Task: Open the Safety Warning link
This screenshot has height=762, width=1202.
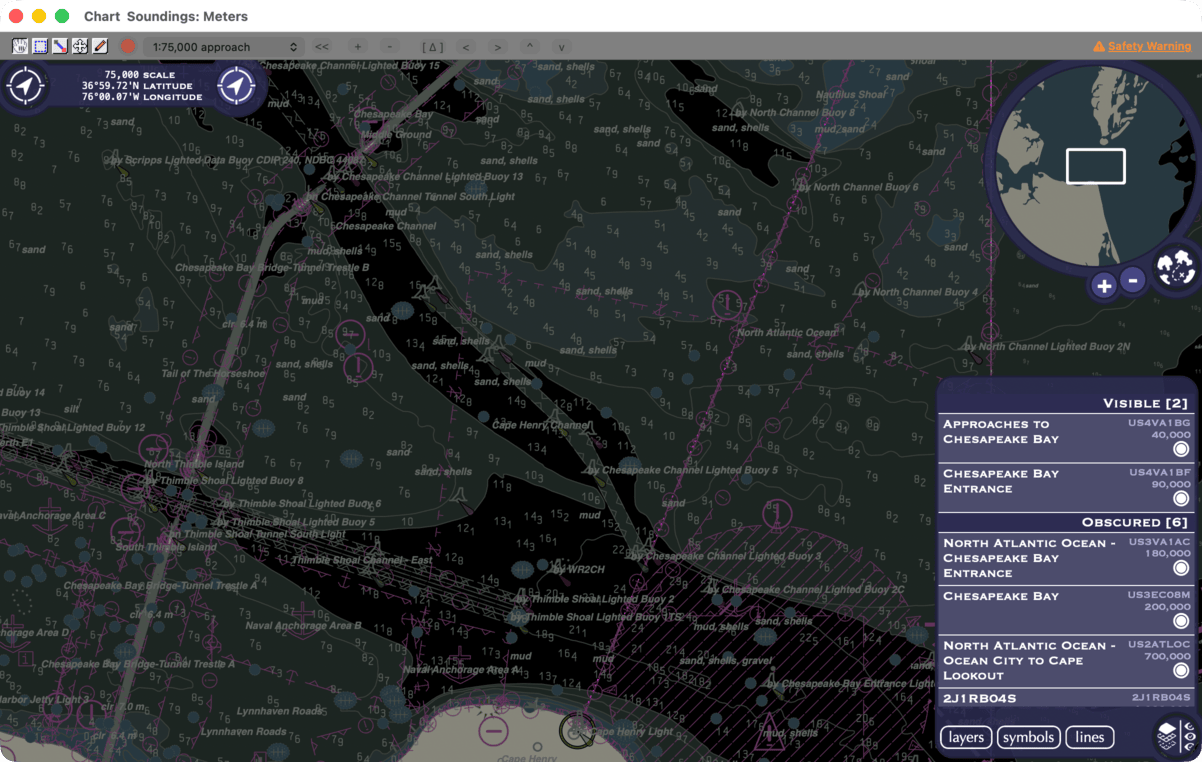Action: coord(1142,46)
